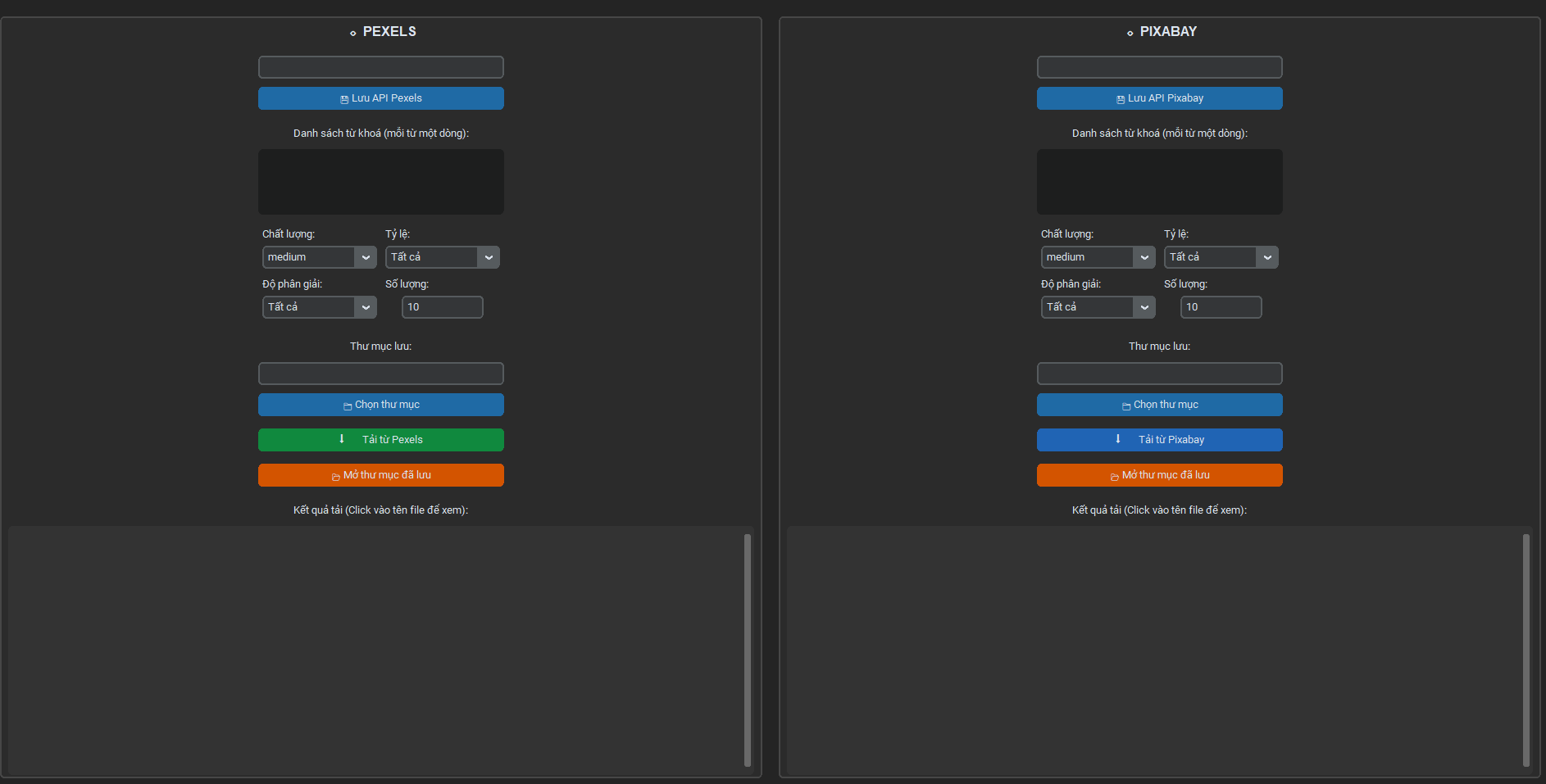Expand the Pexels Tỷ lệ dropdown

click(x=442, y=257)
